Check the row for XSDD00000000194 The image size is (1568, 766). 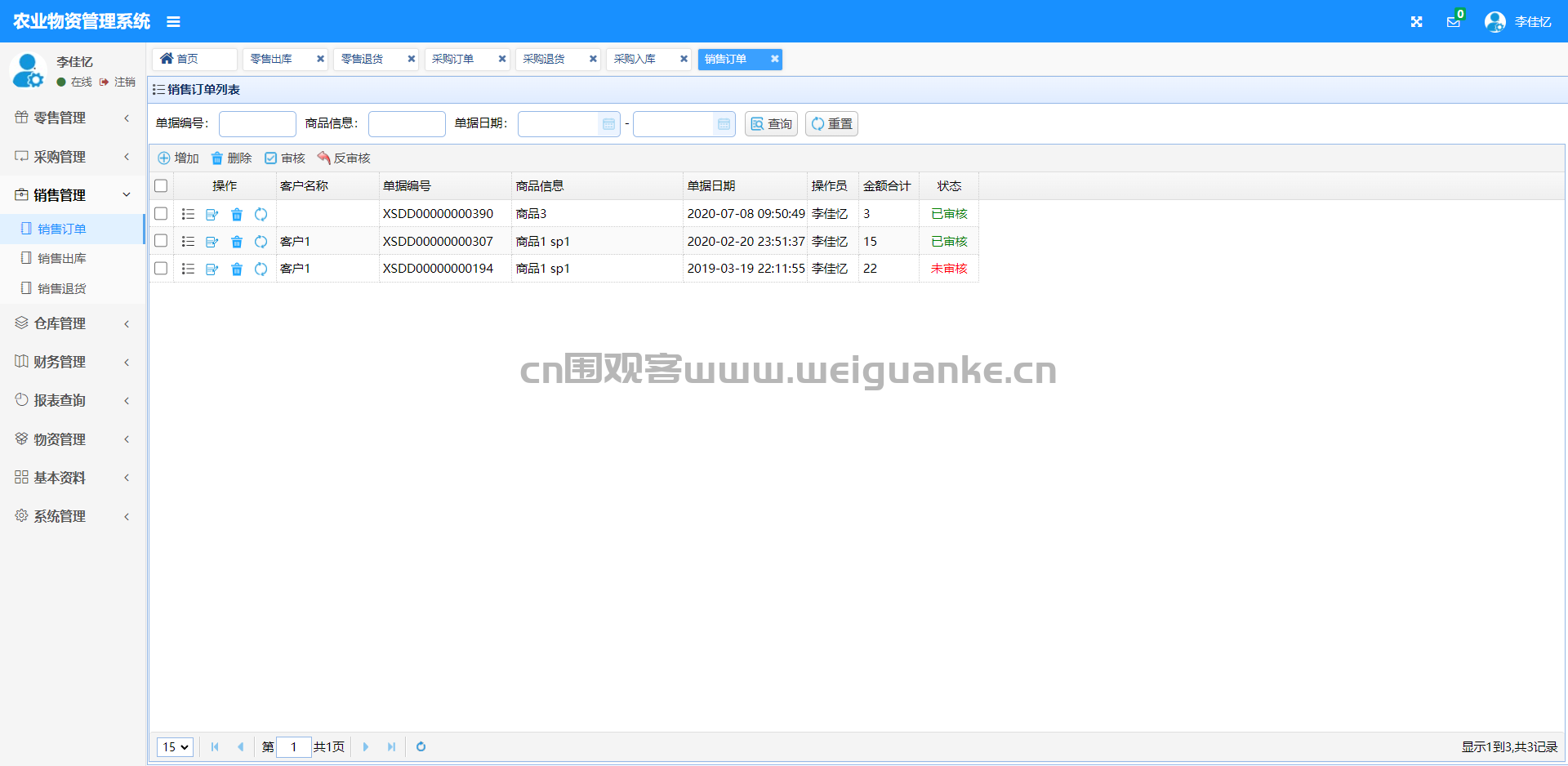pos(161,269)
